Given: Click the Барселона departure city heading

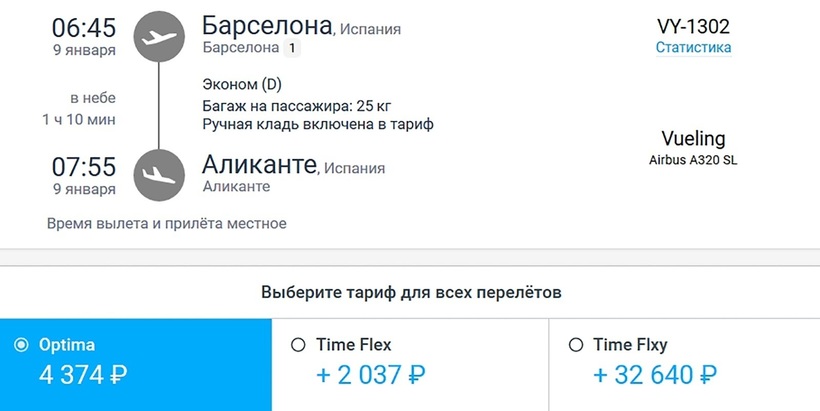Looking at the screenshot, I should pyautogui.click(x=267, y=26).
